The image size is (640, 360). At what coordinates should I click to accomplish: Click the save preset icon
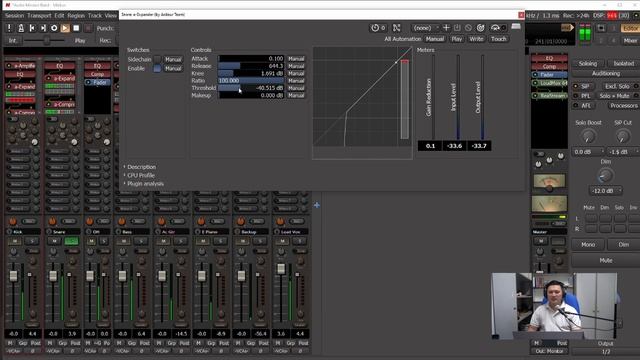tap(457, 28)
